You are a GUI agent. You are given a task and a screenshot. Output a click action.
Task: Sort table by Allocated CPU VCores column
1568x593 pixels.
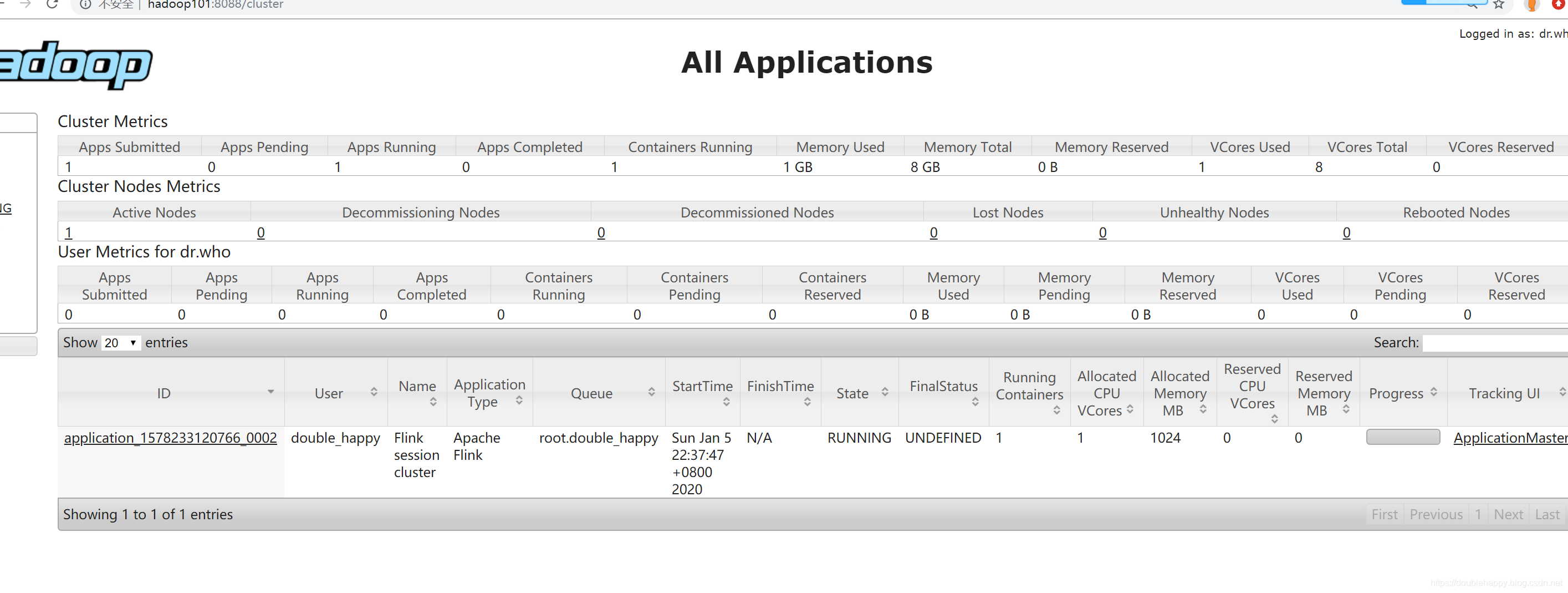[x=1130, y=409]
